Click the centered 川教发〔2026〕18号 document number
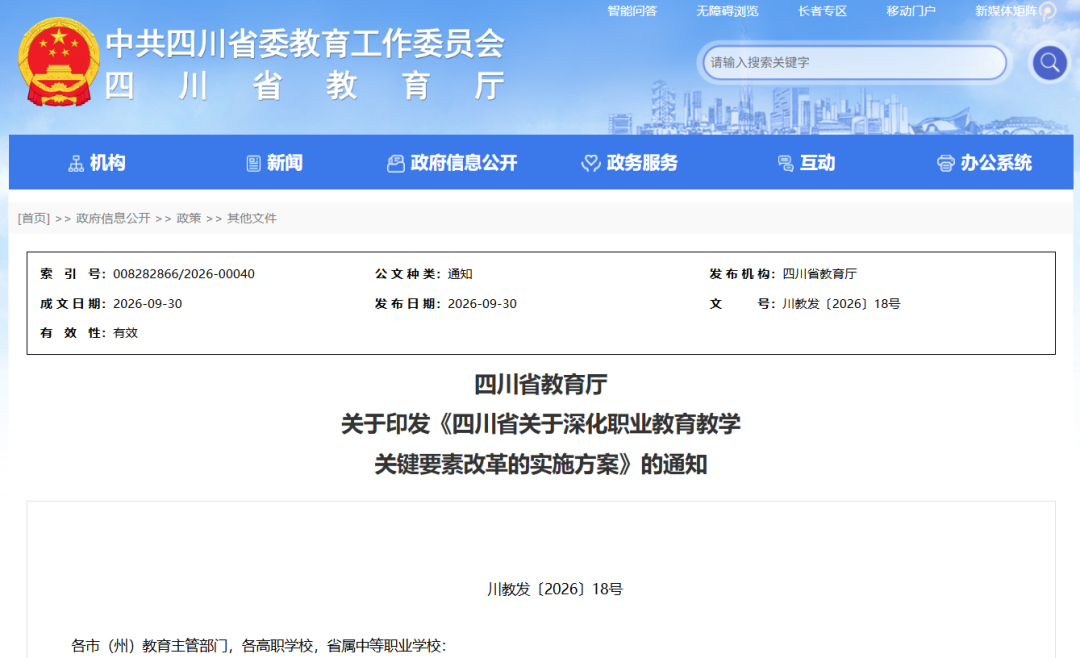Image resolution: width=1080 pixels, height=658 pixels. [x=554, y=589]
